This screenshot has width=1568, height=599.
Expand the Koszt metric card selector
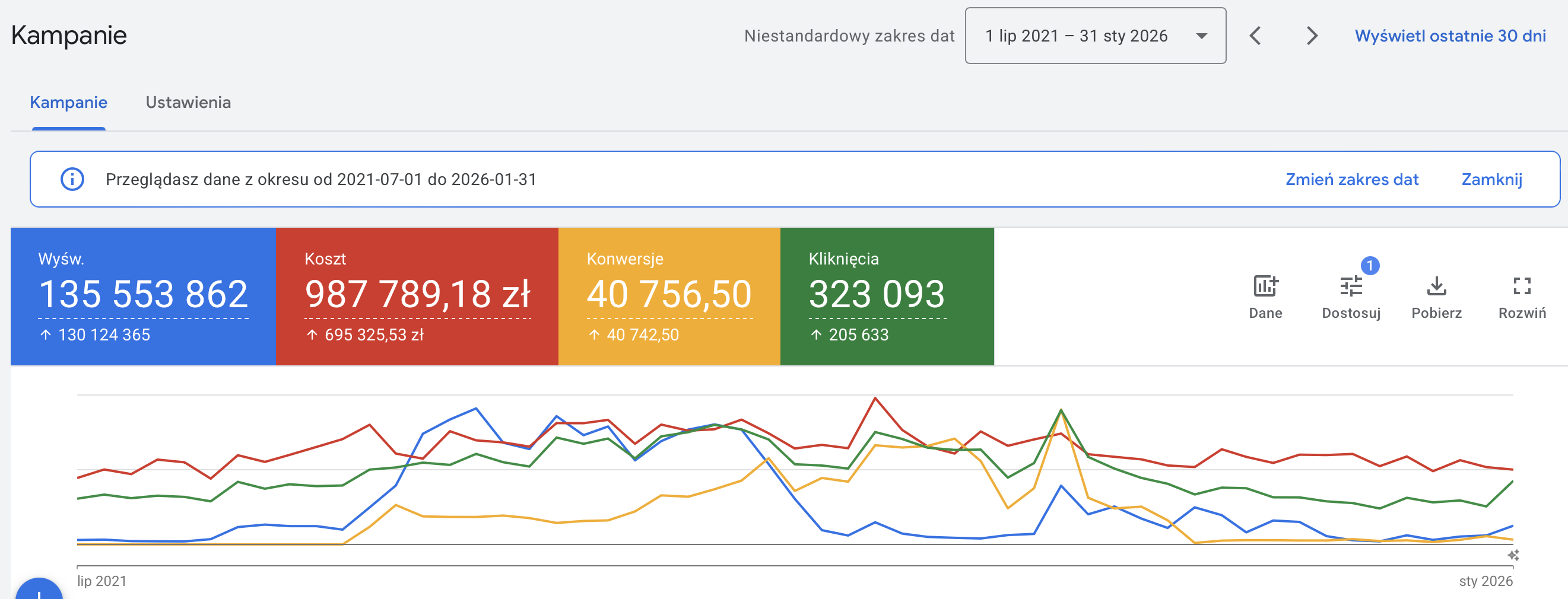pyautogui.click(x=418, y=295)
